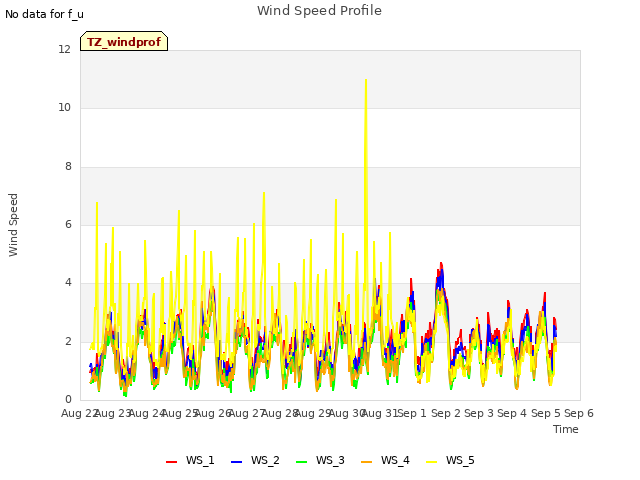Click the y-axis value 4
640x480 pixels.
pos(68,282)
